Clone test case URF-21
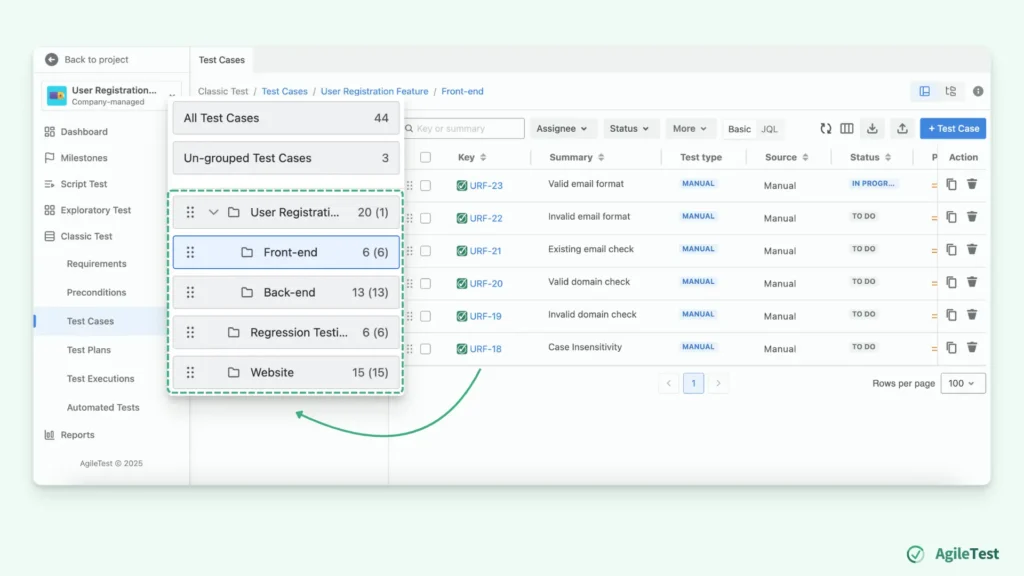Image resolution: width=1024 pixels, height=576 pixels. (x=952, y=250)
